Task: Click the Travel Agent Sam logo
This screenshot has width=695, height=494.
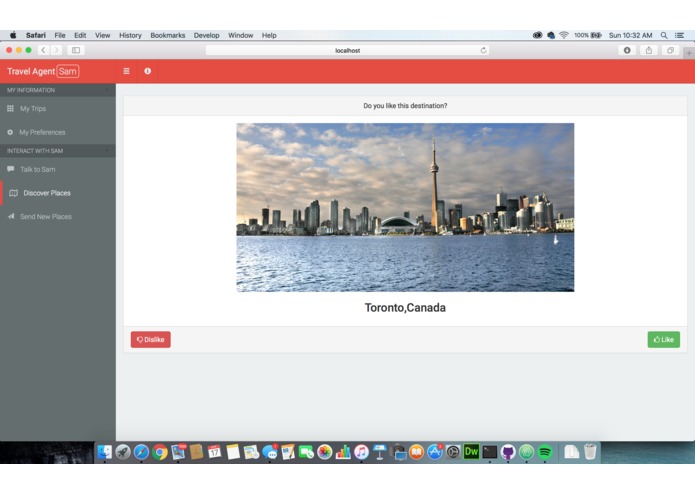Action: tap(43, 71)
